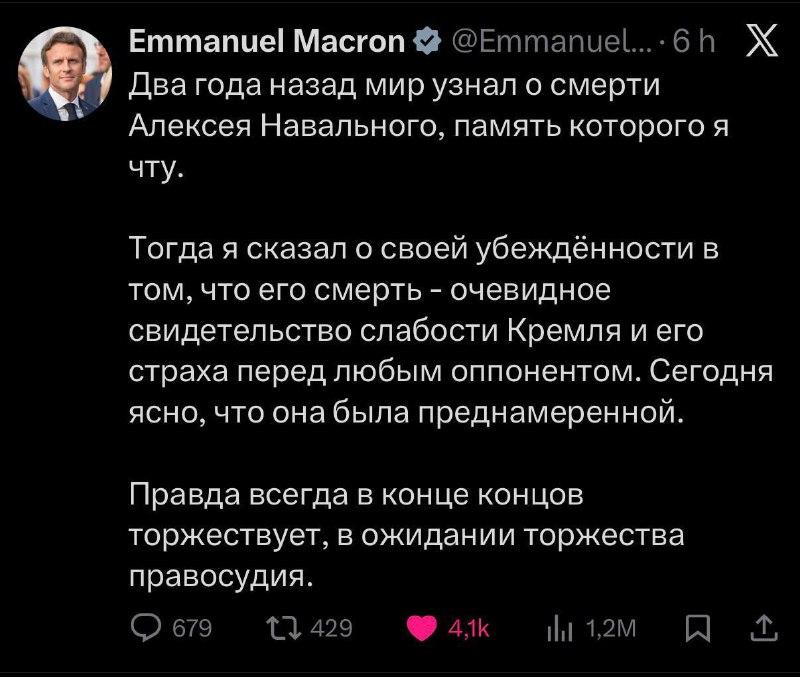The image size is (800, 677).
Task: Click the 4,1k likes count
Action: pos(468,628)
